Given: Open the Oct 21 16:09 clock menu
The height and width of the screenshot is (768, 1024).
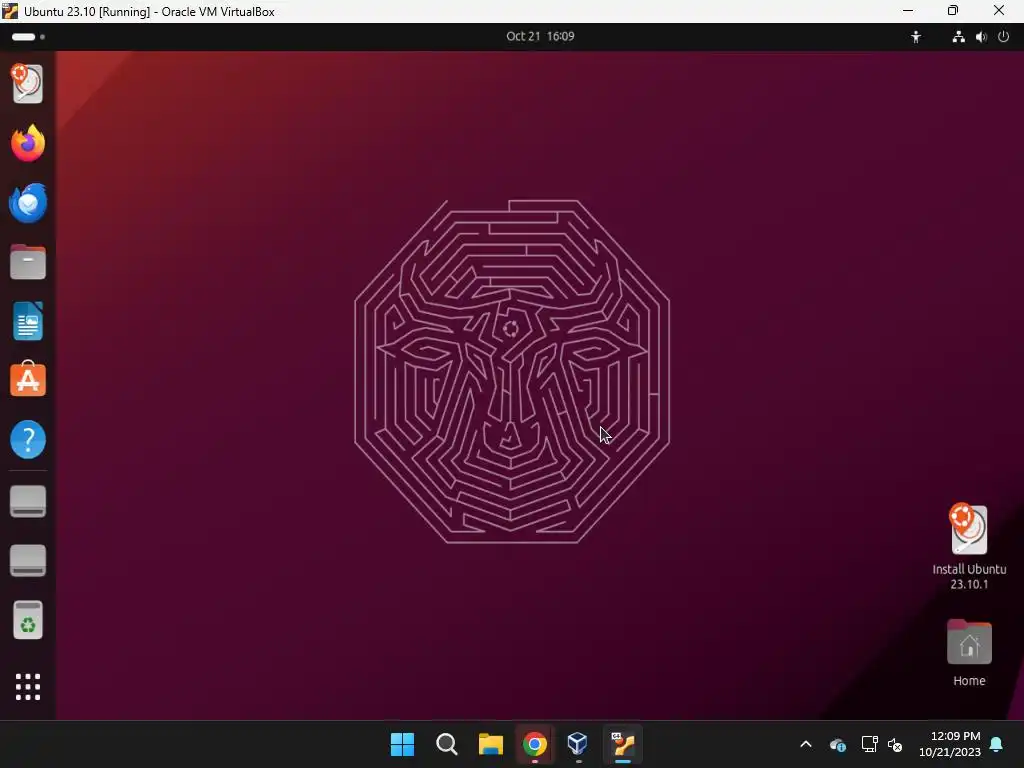Looking at the screenshot, I should point(540,37).
